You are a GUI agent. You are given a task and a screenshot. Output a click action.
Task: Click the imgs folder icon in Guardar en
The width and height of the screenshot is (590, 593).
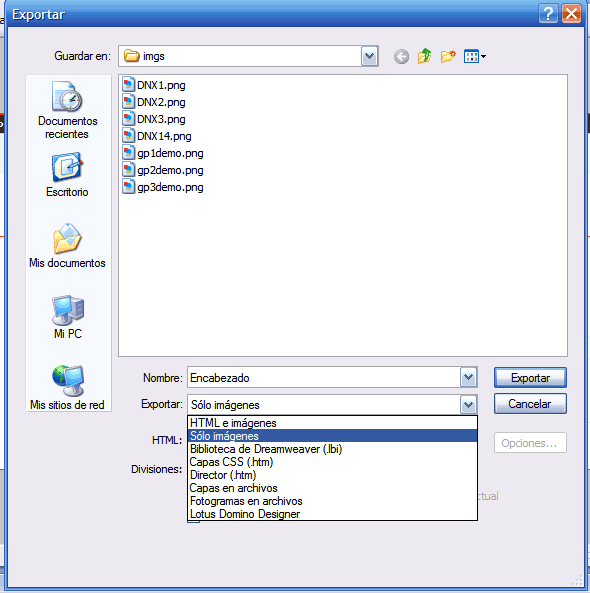[x=132, y=56]
